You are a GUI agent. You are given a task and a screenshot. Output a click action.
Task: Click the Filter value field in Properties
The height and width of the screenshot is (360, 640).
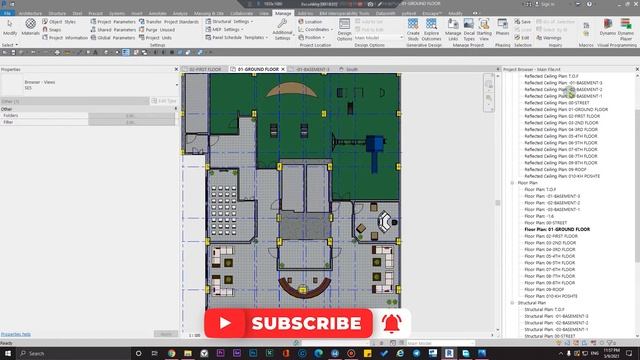coord(131,122)
